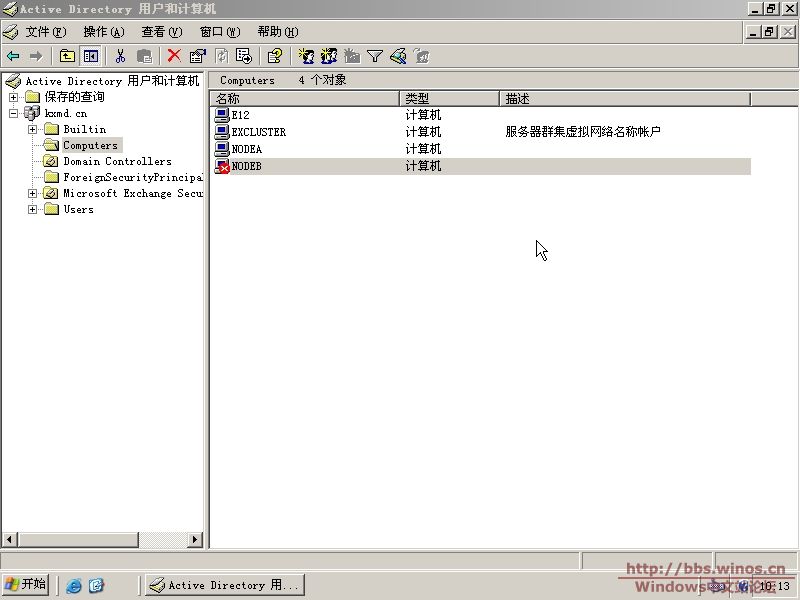Select the EXCLUSTER computer entry

click(258, 132)
